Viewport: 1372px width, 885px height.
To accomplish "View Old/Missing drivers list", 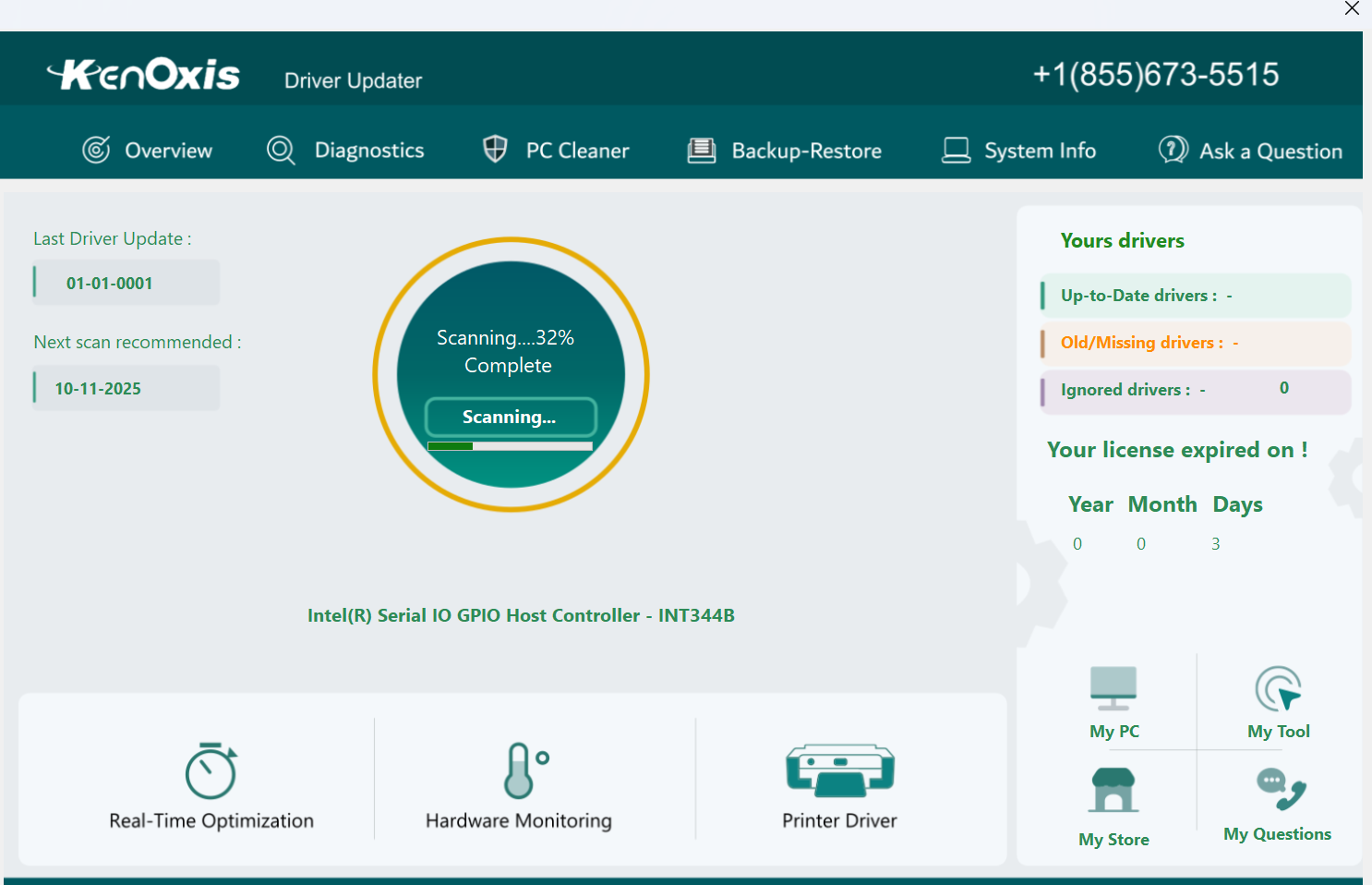I will (x=1195, y=343).
